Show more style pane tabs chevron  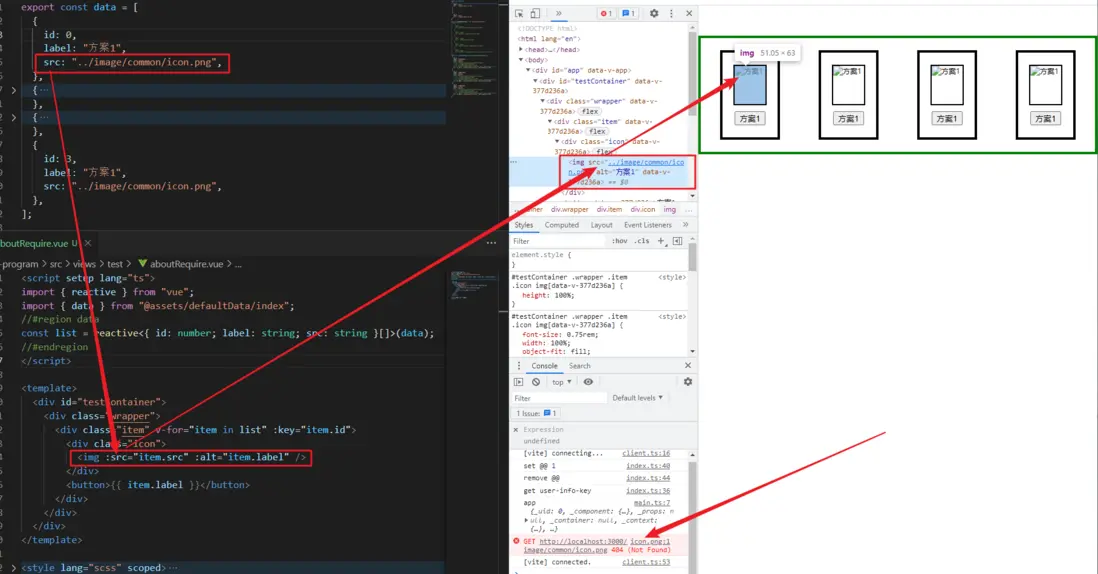click(x=686, y=225)
